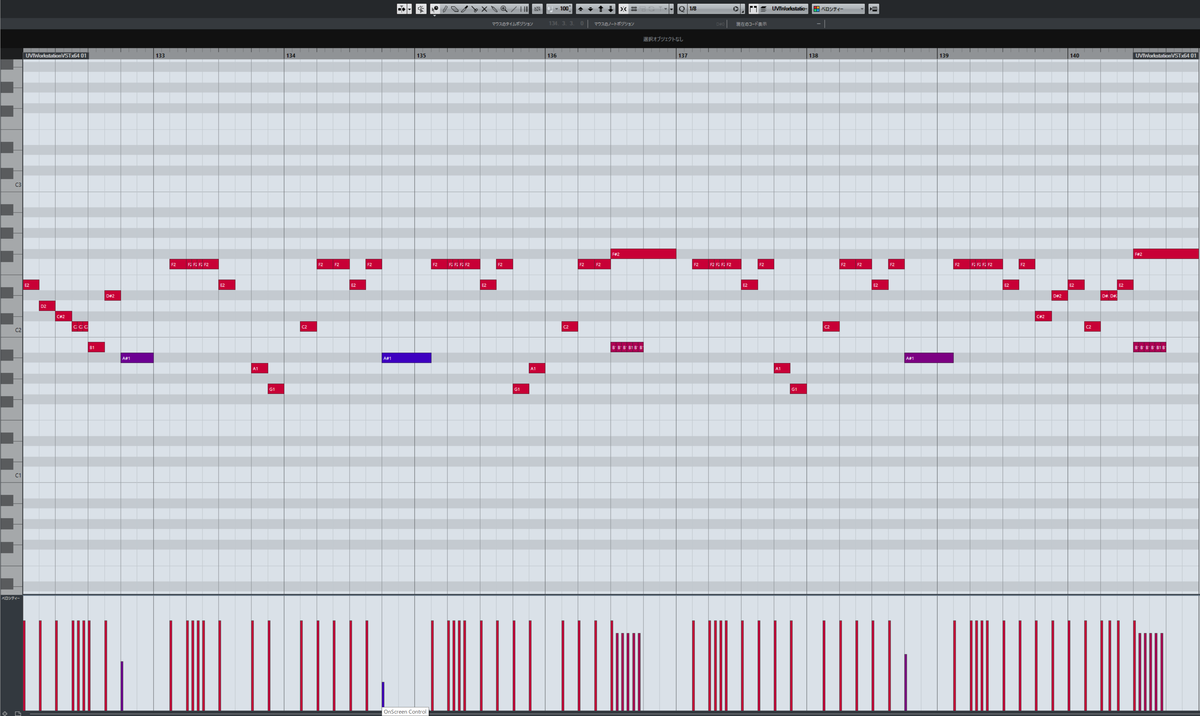Click ruler at bar 136

(x=552, y=55)
